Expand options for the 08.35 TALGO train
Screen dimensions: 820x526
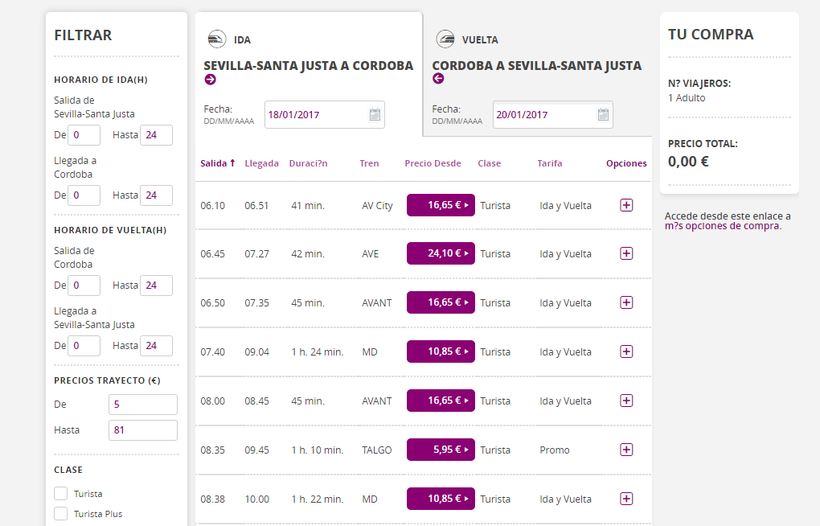point(626,450)
